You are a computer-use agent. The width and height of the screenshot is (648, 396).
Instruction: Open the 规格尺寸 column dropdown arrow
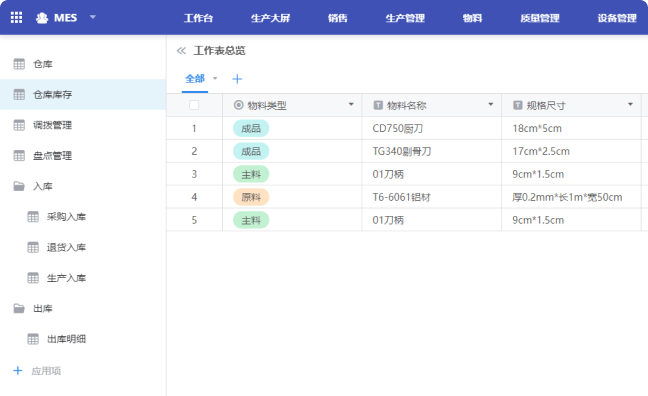(x=631, y=104)
